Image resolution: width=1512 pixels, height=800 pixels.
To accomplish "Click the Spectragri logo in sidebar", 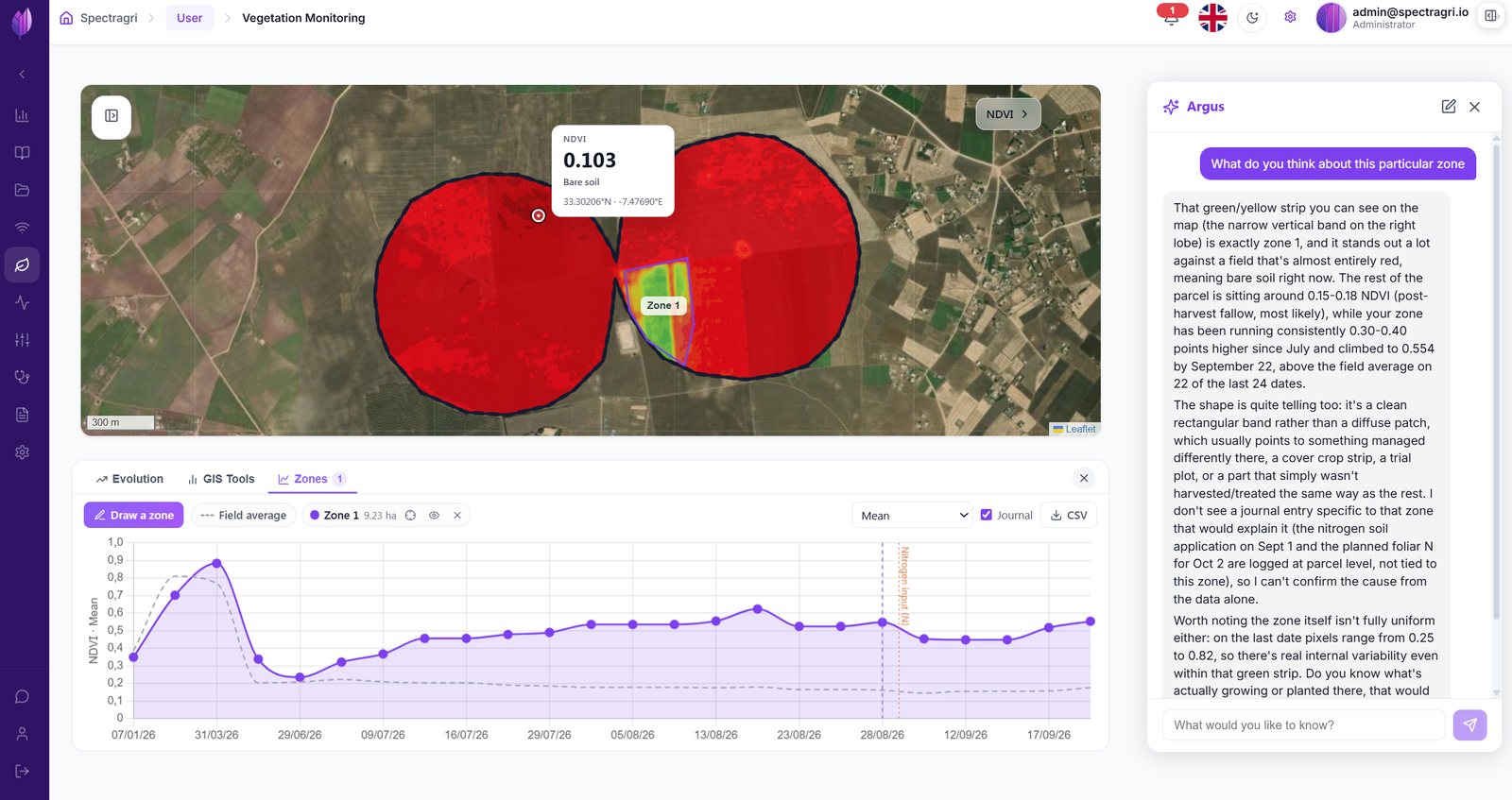I will 23,21.
